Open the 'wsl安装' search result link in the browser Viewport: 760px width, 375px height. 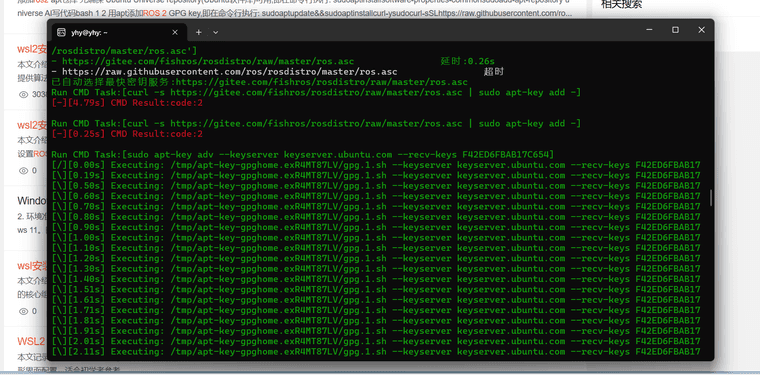tap(32, 266)
